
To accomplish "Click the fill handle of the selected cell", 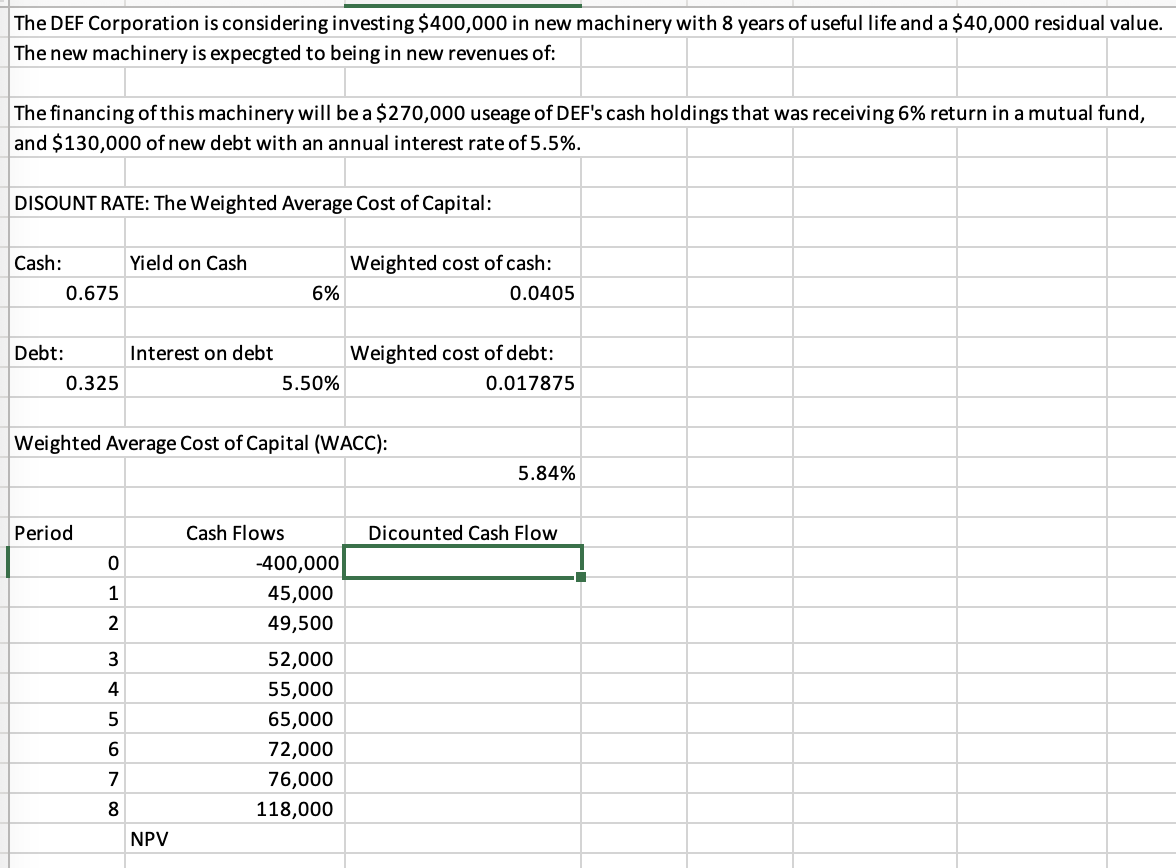I will point(581,577).
